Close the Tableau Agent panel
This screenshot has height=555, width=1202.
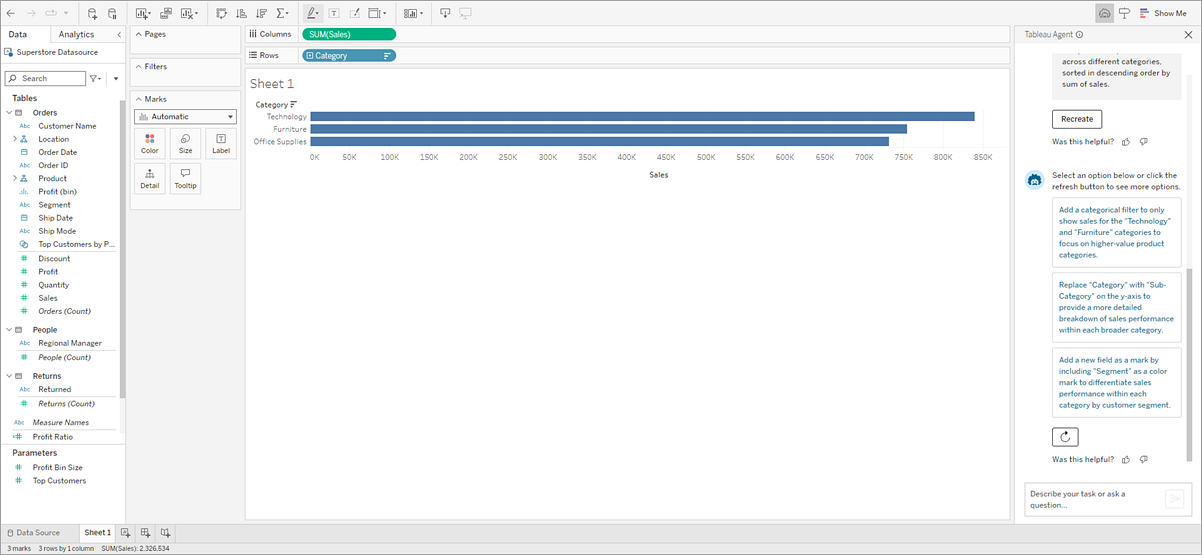(x=1186, y=34)
